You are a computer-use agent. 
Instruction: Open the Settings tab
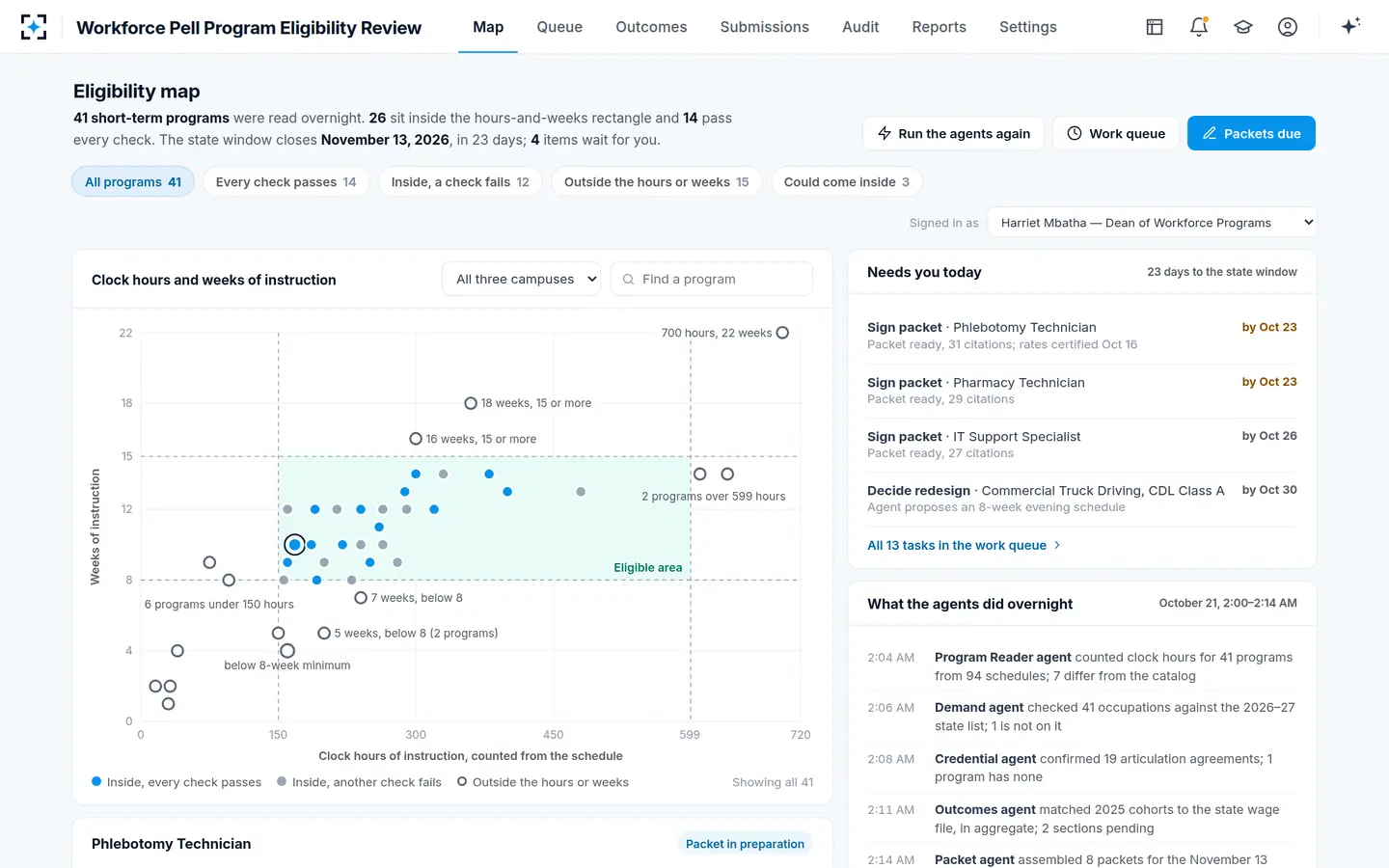point(1028,27)
